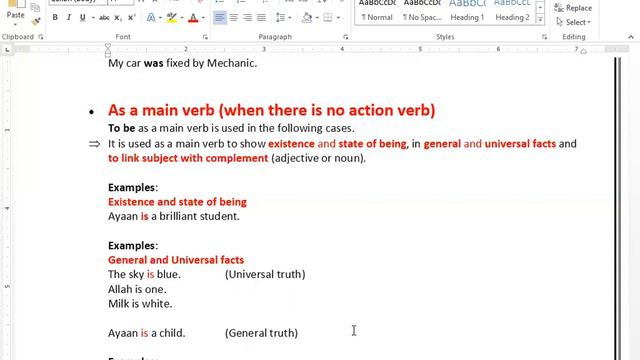Click the red phrase 'to link subject with complement'
Viewport: 640px width, 360px height.
[x=188, y=158]
